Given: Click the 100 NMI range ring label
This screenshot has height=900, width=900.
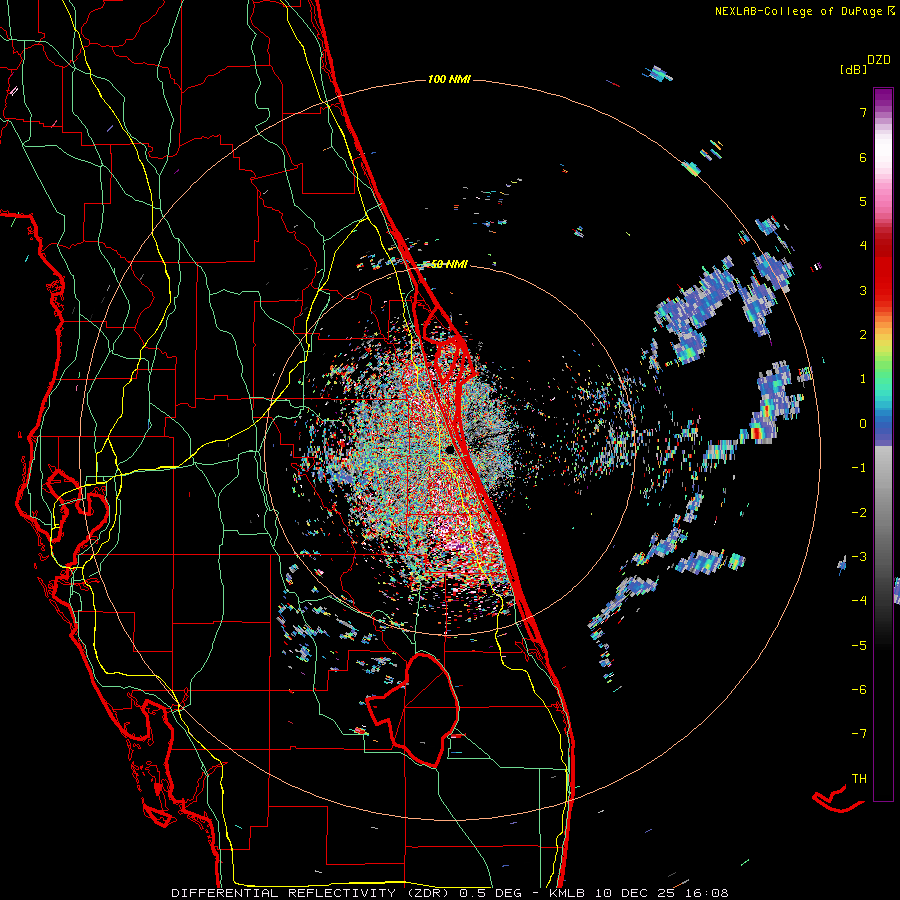Looking at the screenshot, I should point(449,79).
